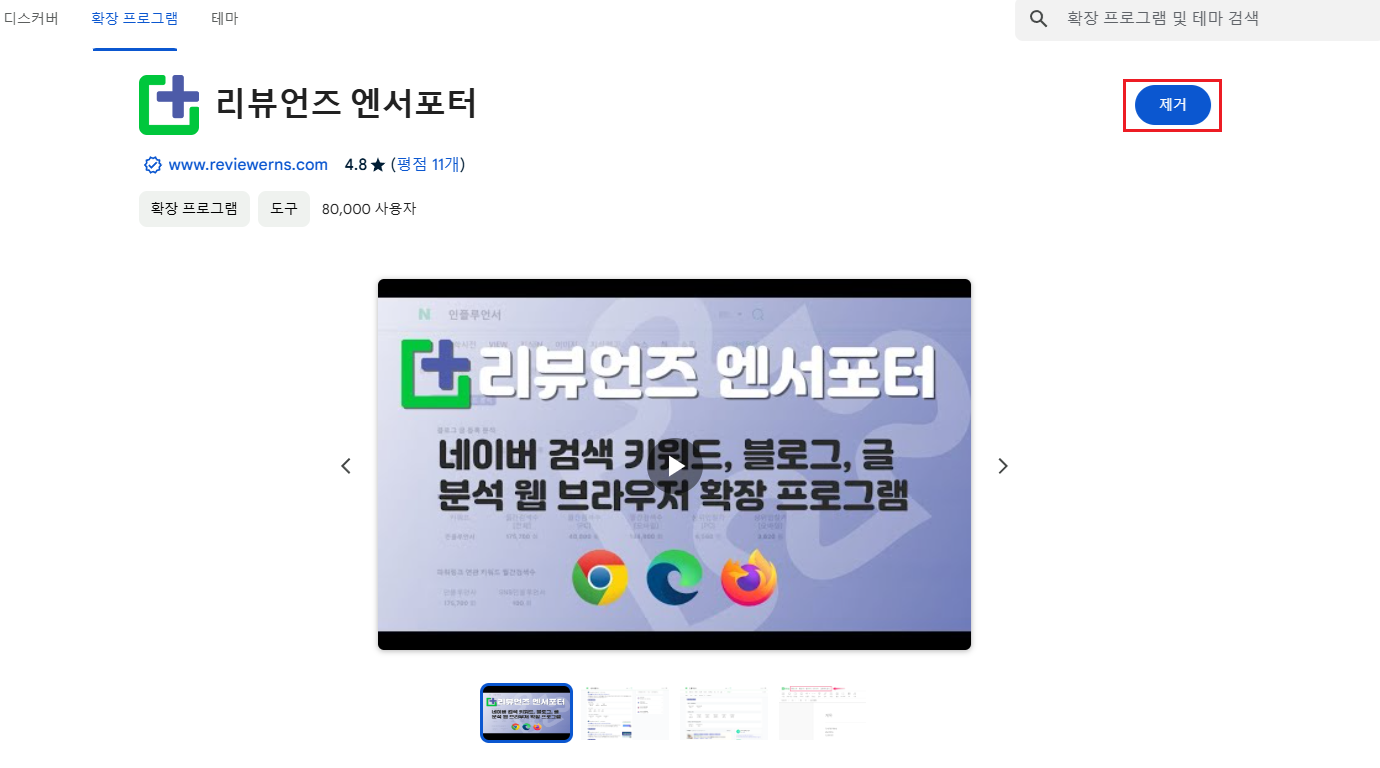The image size is (1380, 768).
Task: Click the rating star icon
Action: tap(378, 165)
